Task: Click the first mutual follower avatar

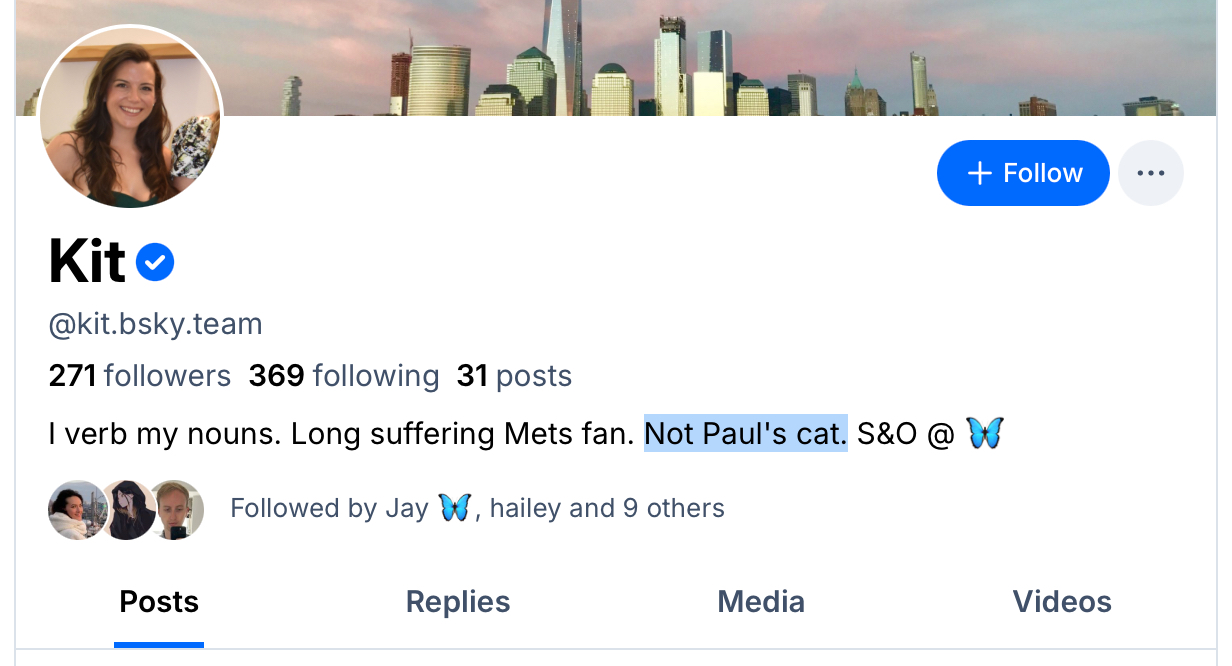Action: 77,510
